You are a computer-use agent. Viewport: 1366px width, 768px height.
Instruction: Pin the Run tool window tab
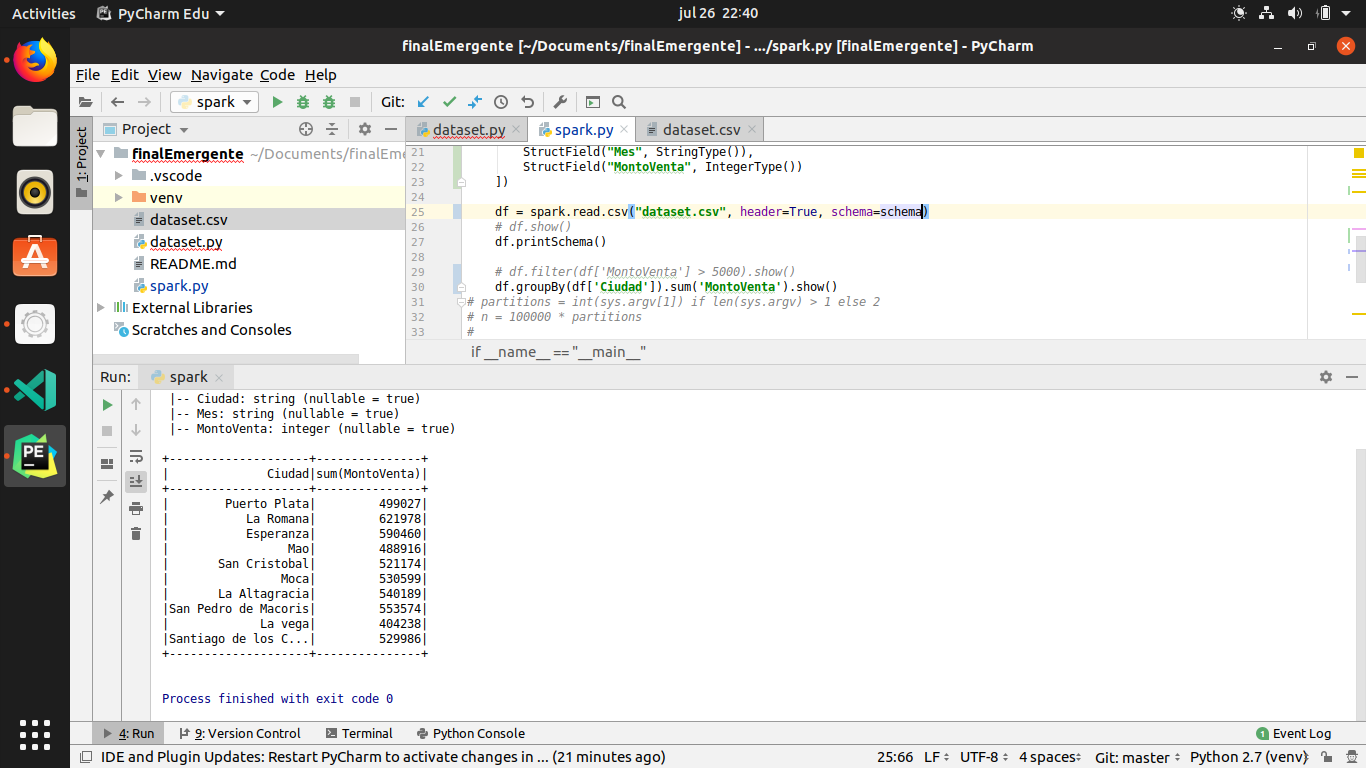click(106, 496)
